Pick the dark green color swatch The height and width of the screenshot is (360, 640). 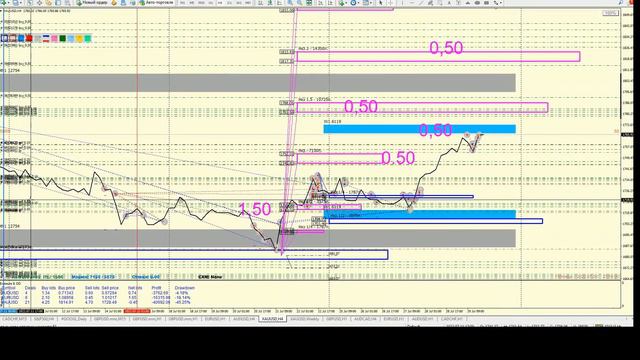pos(62,38)
